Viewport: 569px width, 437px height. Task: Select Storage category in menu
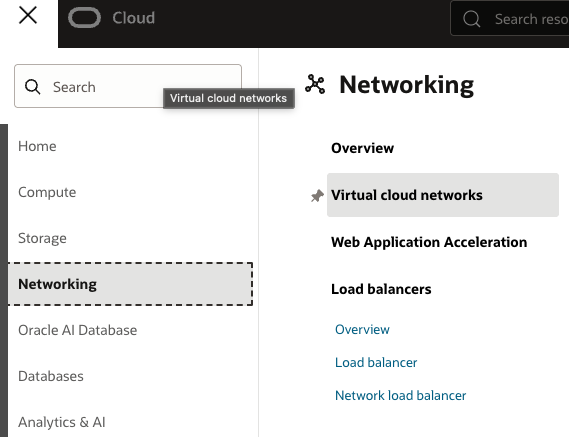coord(42,238)
